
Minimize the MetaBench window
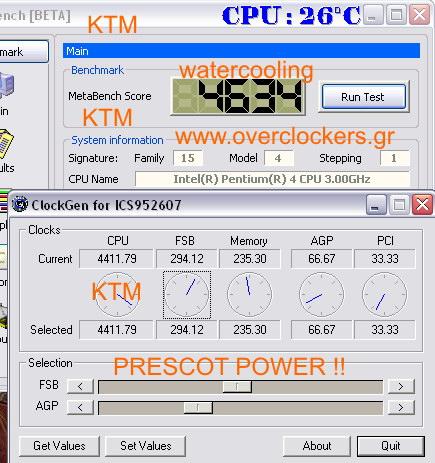pos(373,15)
